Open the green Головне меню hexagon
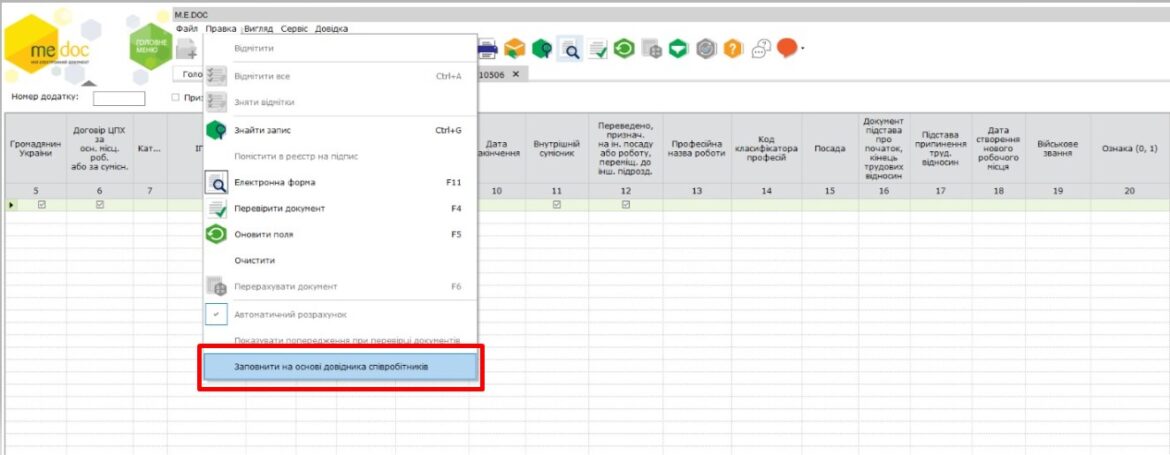 pyautogui.click(x=151, y=47)
